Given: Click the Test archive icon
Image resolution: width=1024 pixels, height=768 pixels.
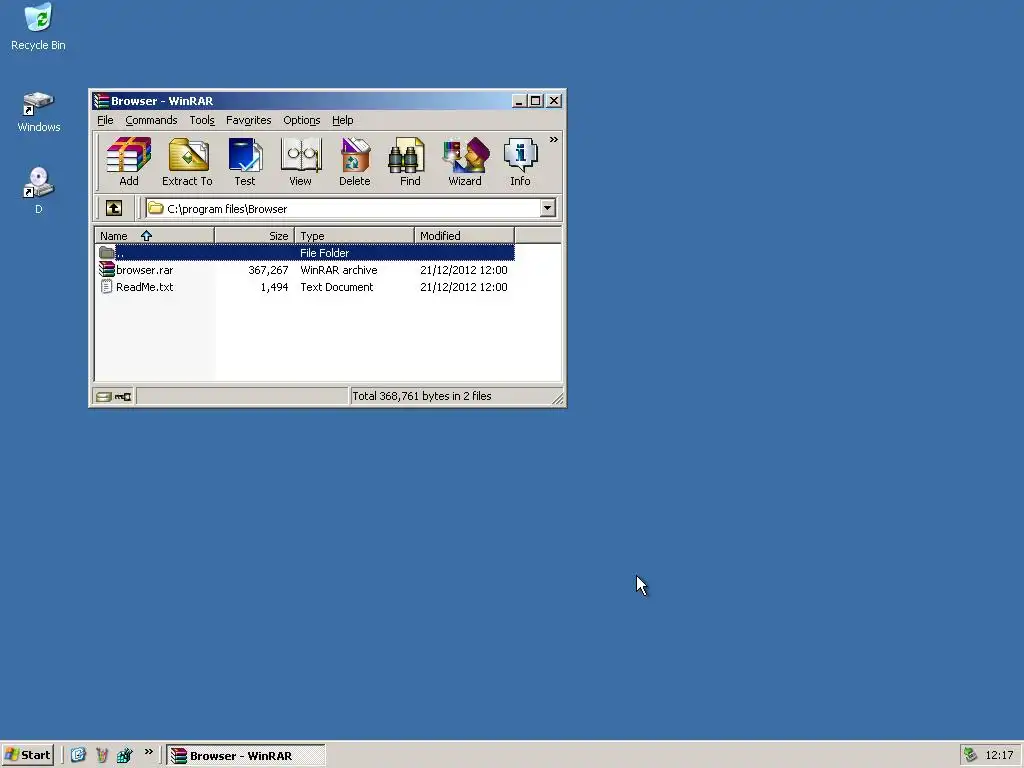Looking at the screenshot, I should (245, 161).
